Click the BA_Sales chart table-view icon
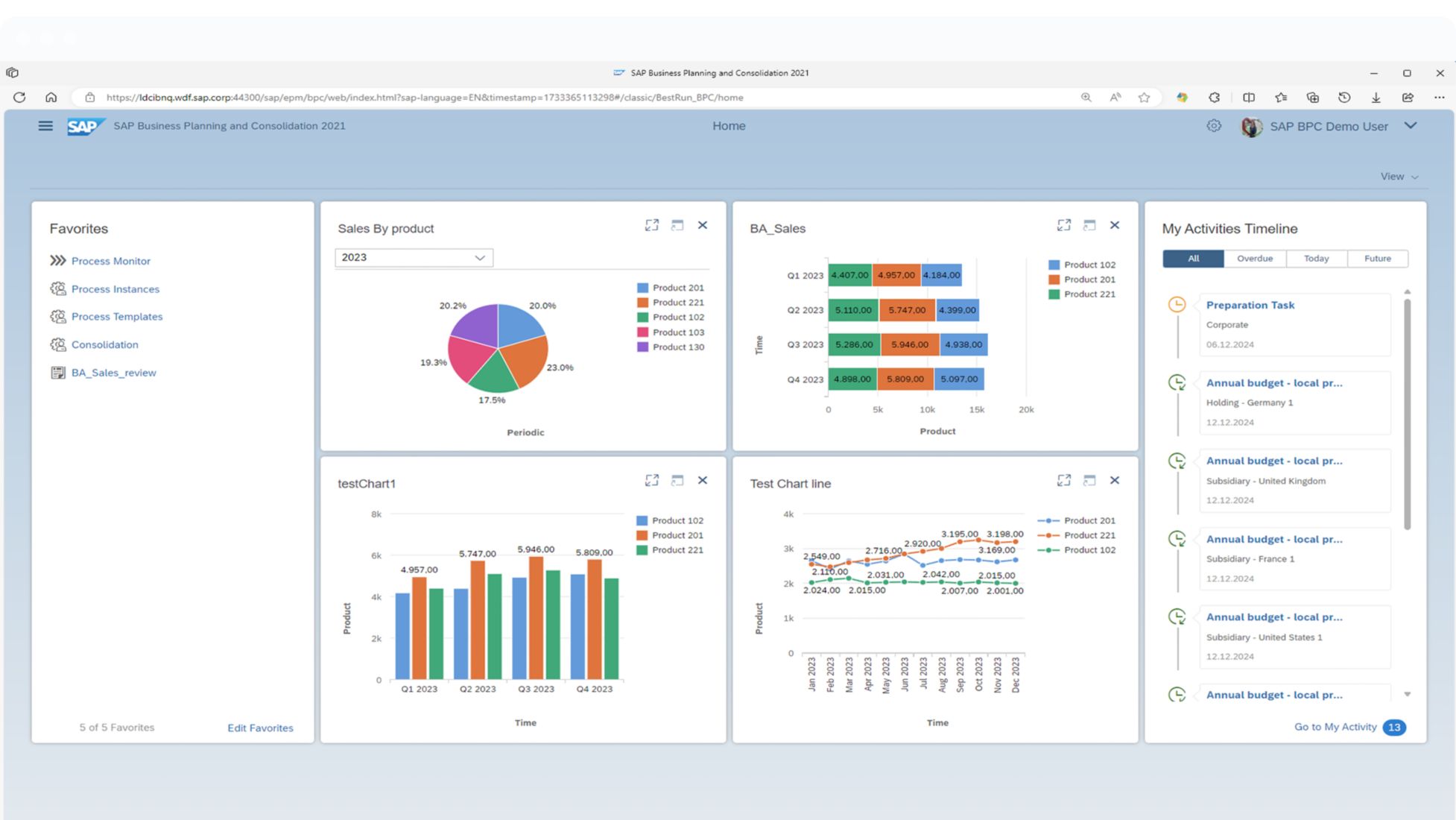This screenshot has width=1456, height=820. point(1089,225)
